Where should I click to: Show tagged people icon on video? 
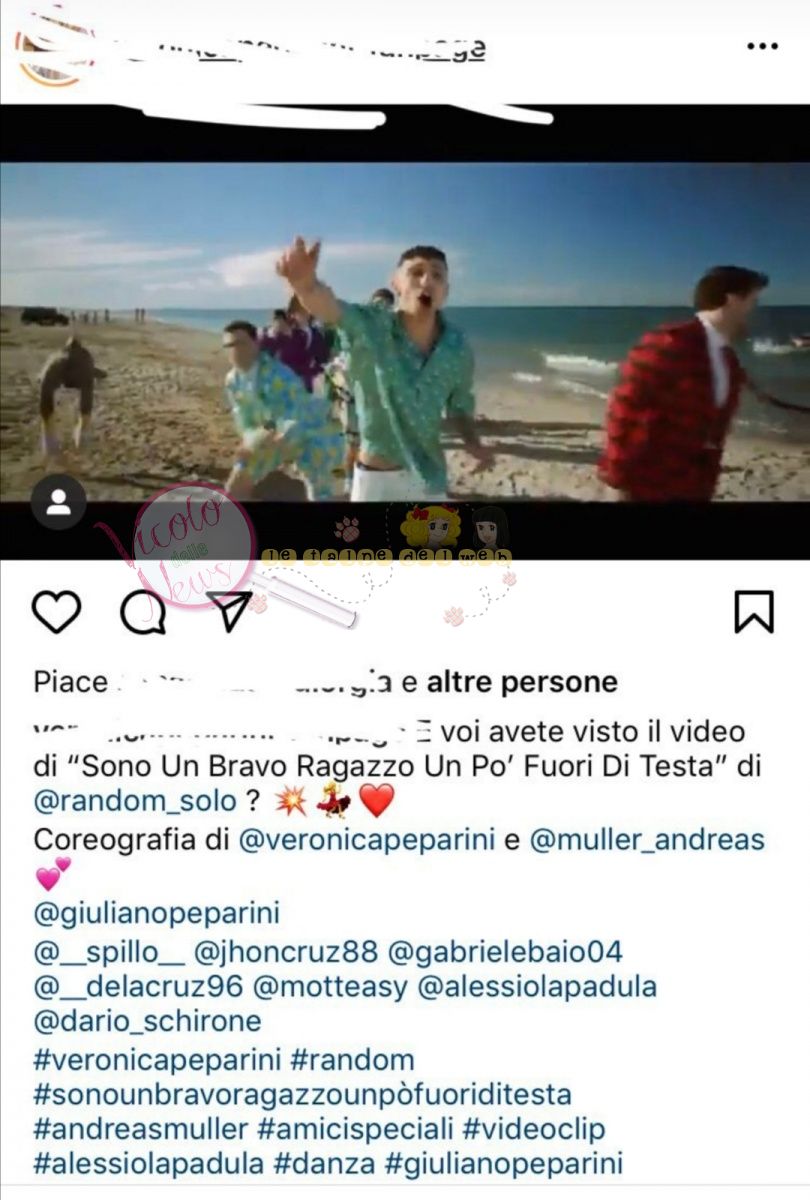coord(58,502)
